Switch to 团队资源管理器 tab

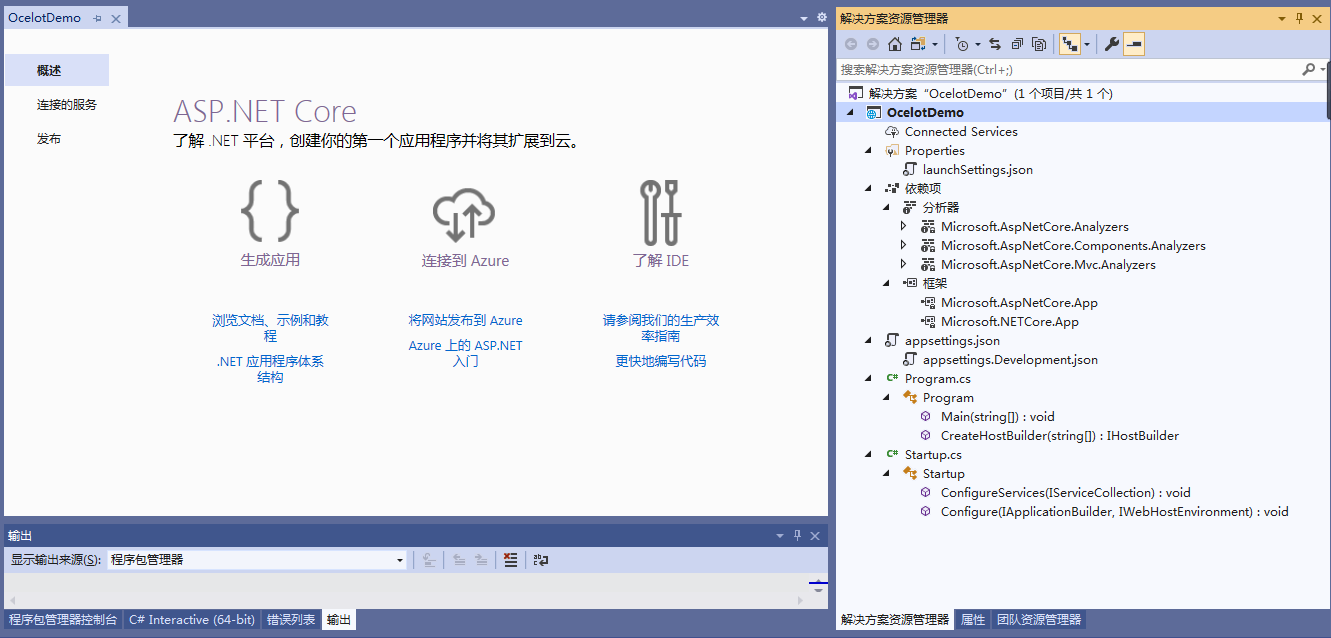pyautogui.click(x=1039, y=620)
